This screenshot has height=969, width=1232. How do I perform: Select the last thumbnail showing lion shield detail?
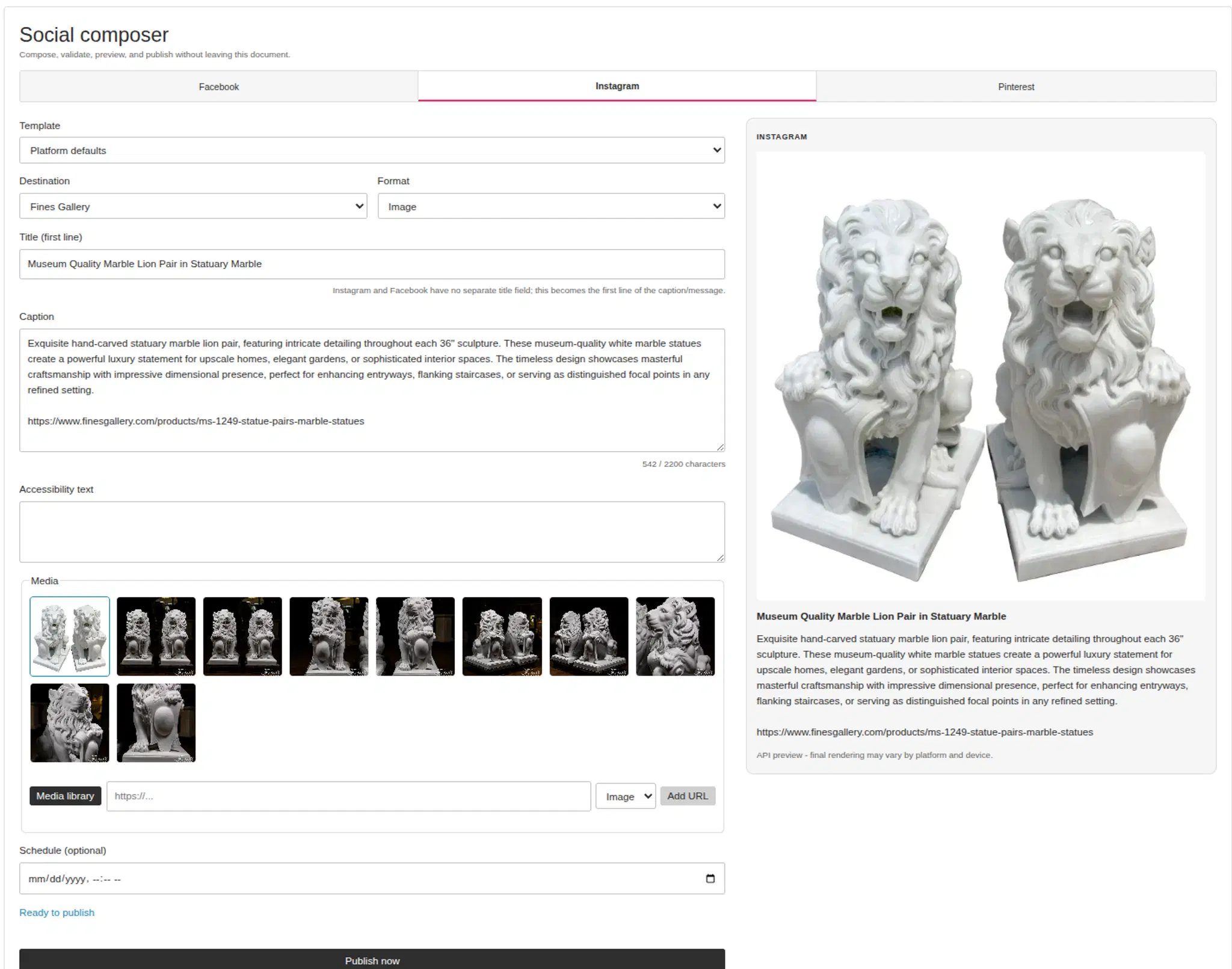click(156, 723)
